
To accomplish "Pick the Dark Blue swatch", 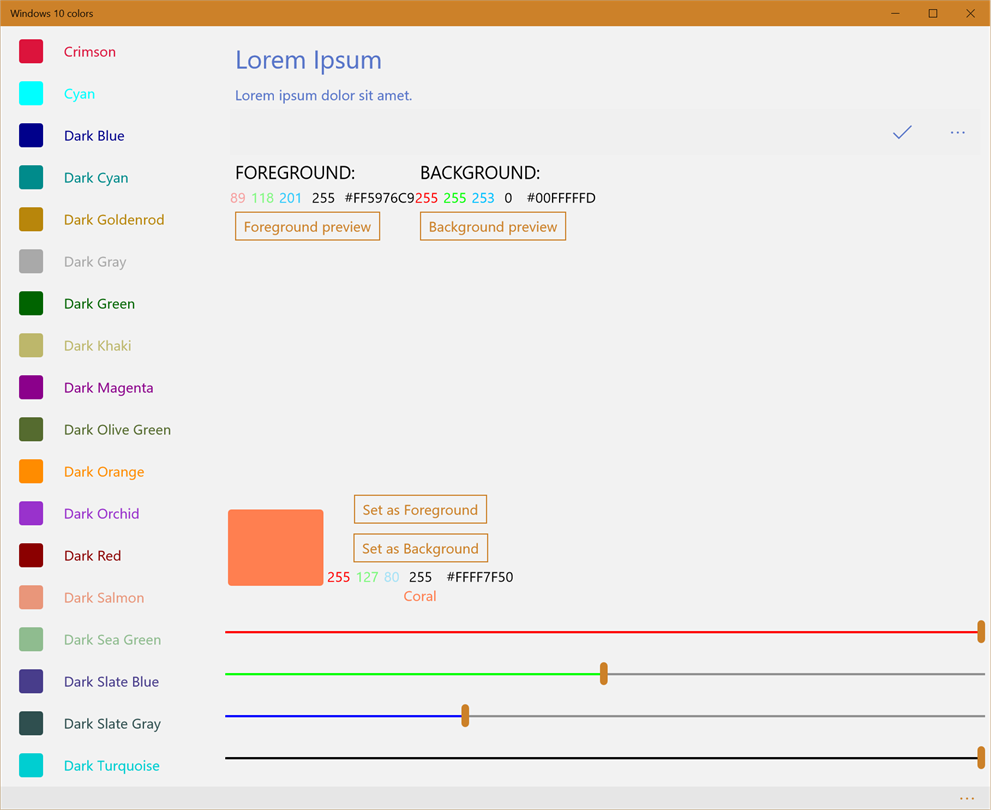I will 31,135.
